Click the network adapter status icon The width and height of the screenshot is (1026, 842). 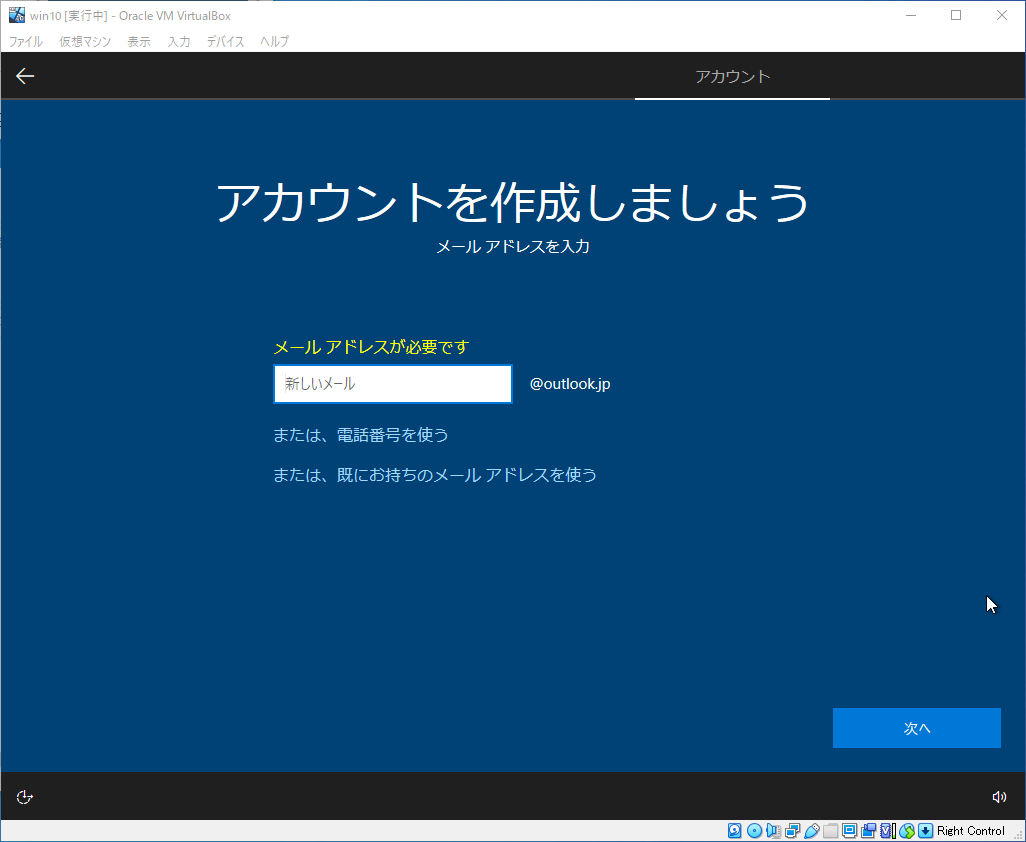792,831
